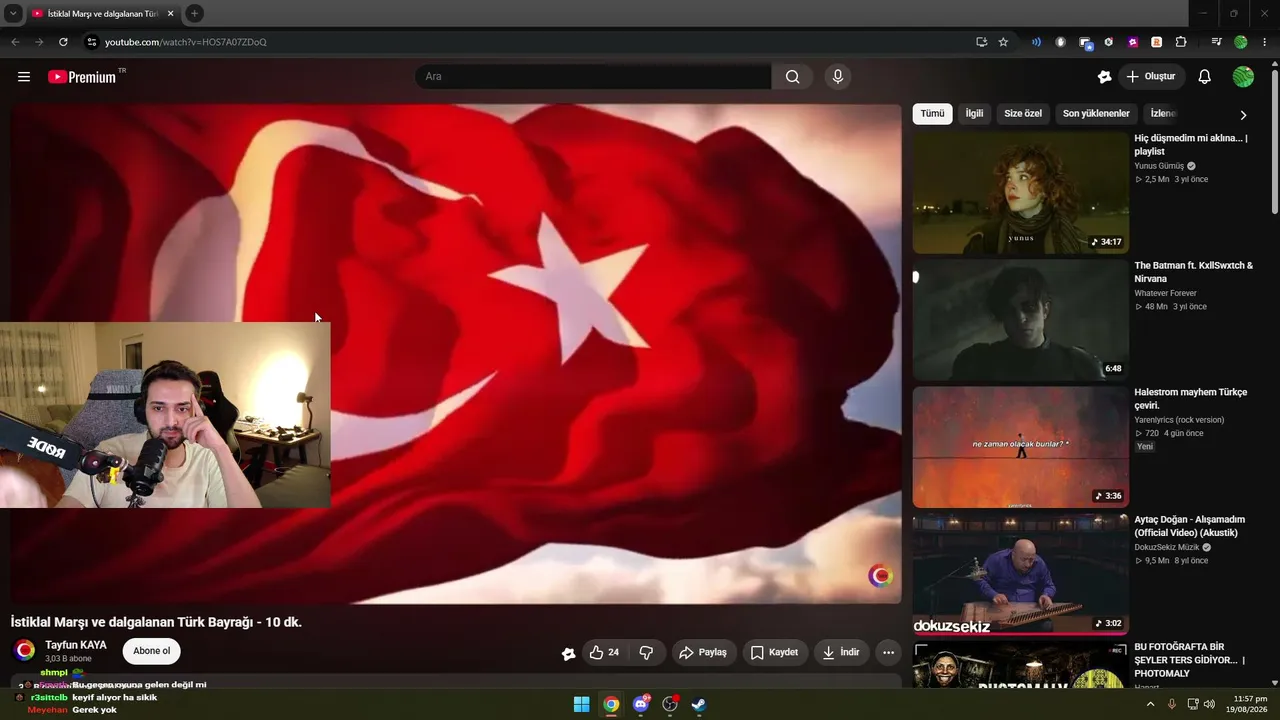Click the Chrome profile avatar in toolbar
Viewport: 1280px width, 720px height.
coord(1241,42)
